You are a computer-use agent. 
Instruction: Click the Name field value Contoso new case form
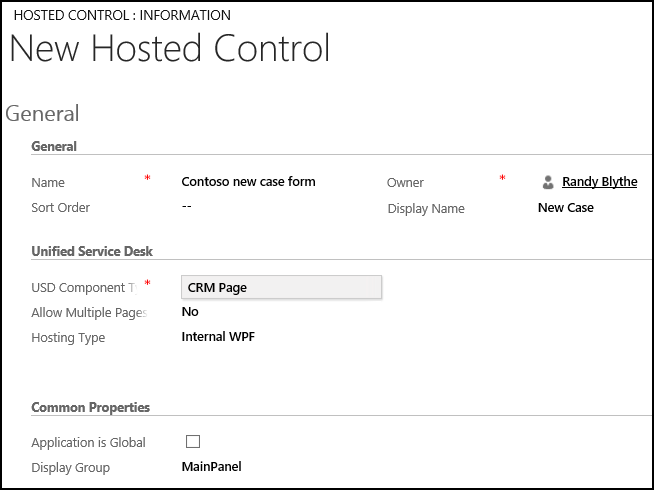[248, 182]
